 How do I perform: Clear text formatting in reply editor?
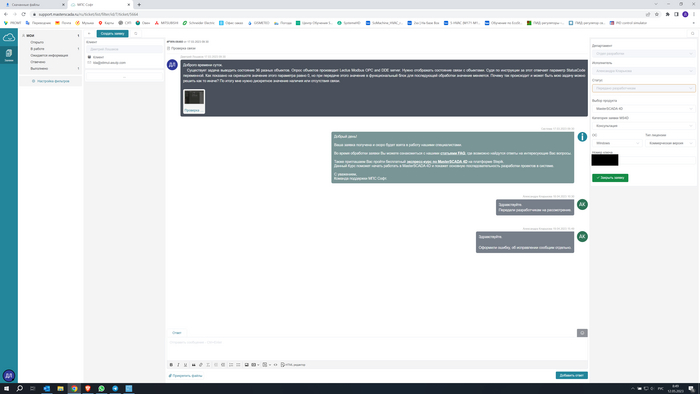tap(208, 365)
